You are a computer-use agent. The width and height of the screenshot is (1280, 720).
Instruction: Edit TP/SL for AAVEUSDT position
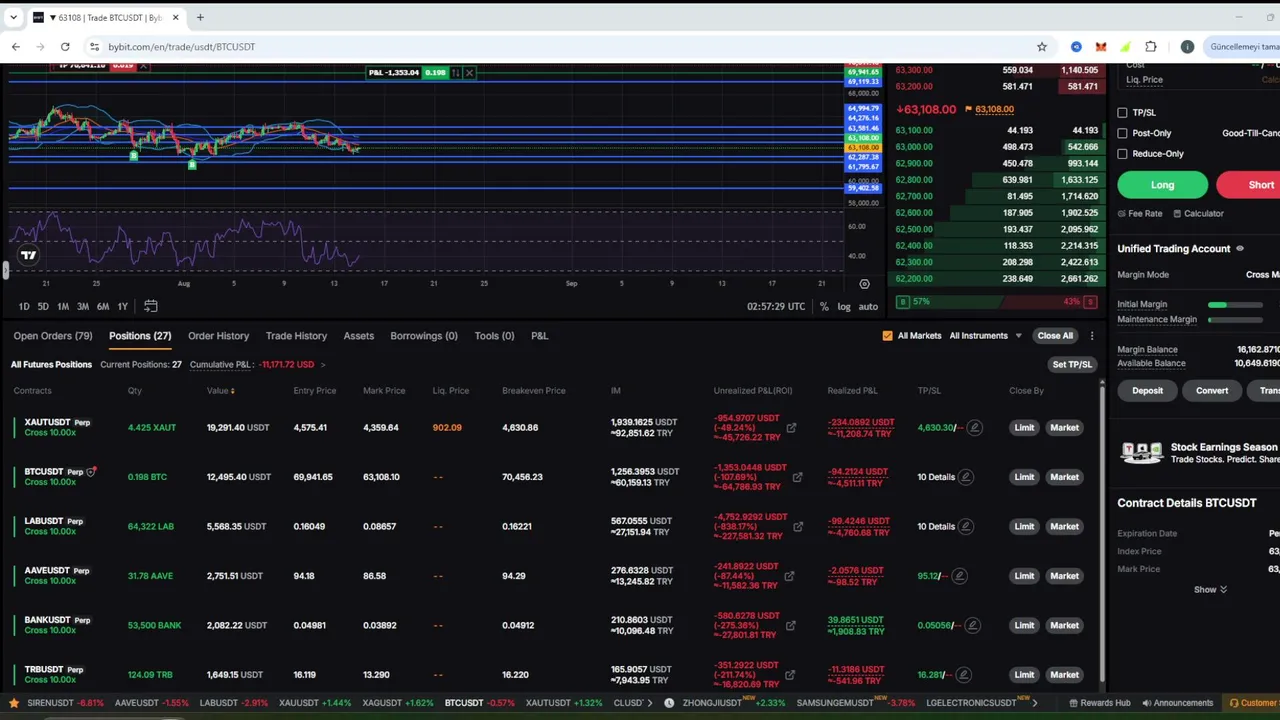959,576
